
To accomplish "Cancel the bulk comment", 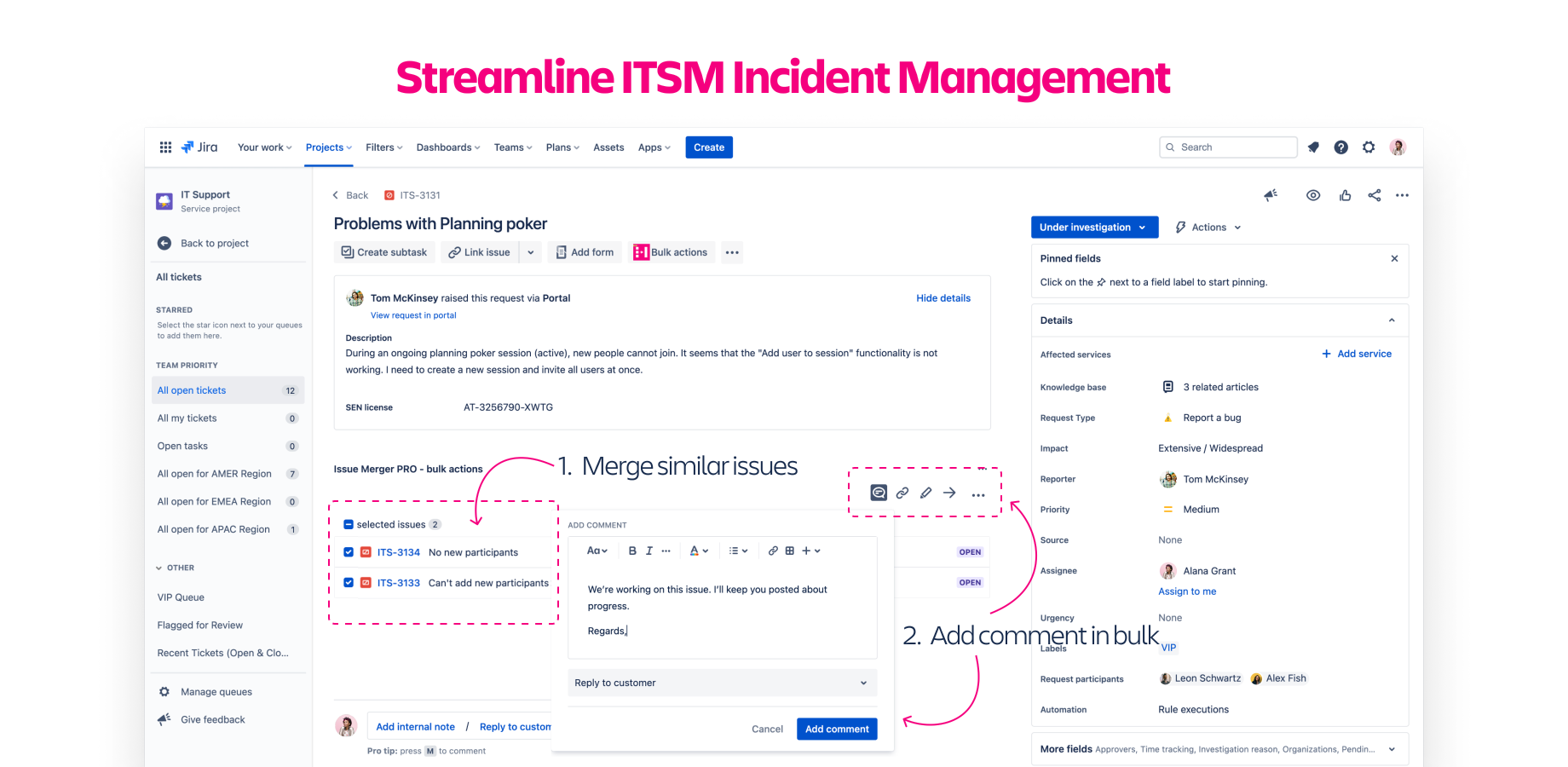I will pyautogui.click(x=767, y=729).
